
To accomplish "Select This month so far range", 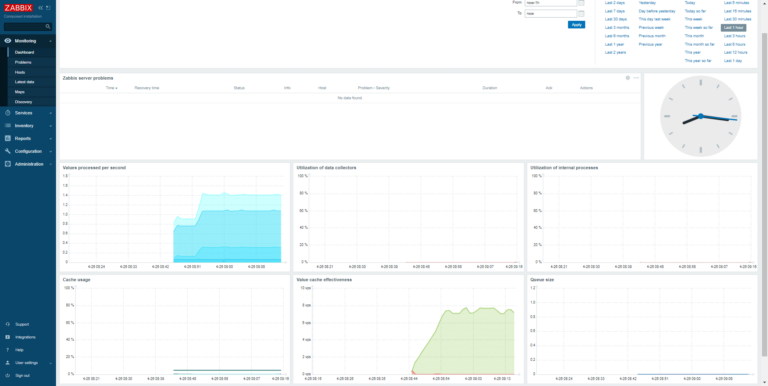I will [699, 44].
